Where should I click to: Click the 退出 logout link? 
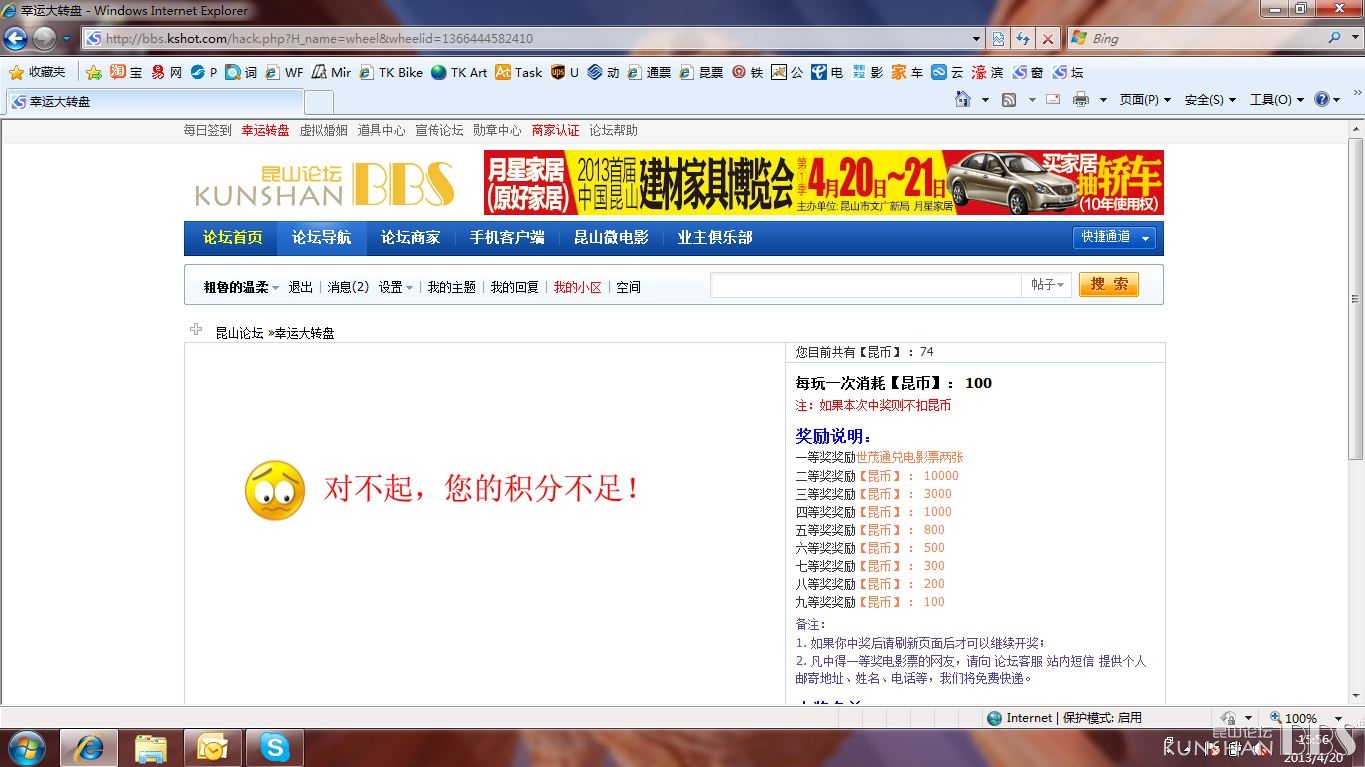point(301,287)
